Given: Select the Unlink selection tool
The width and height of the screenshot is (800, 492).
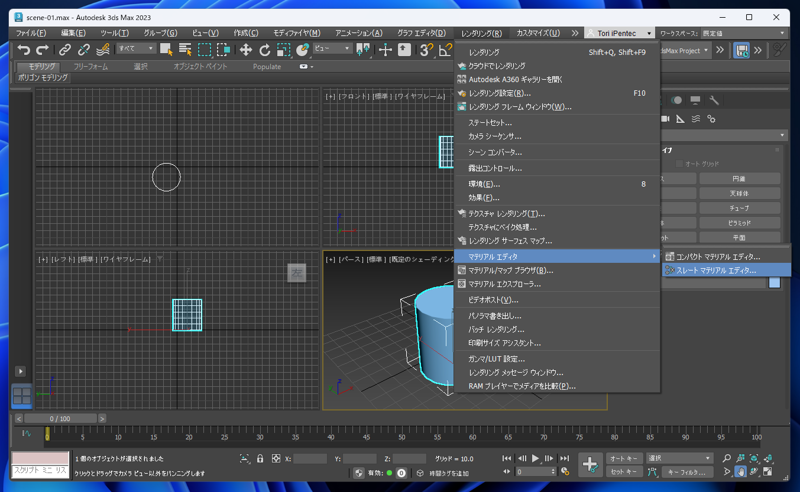Looking at the screenshot, I should 84,50.
